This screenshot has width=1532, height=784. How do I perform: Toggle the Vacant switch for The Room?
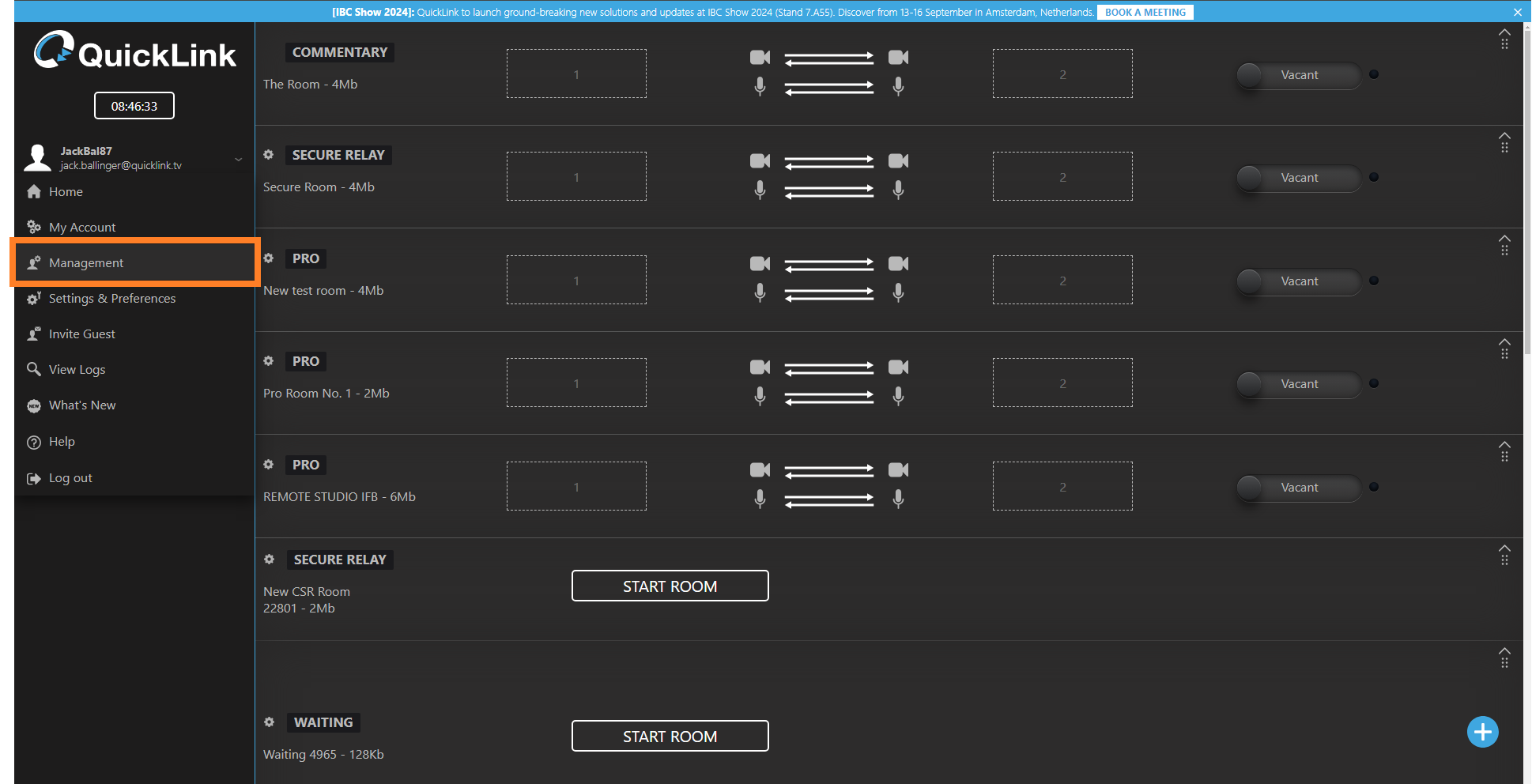1297,75
